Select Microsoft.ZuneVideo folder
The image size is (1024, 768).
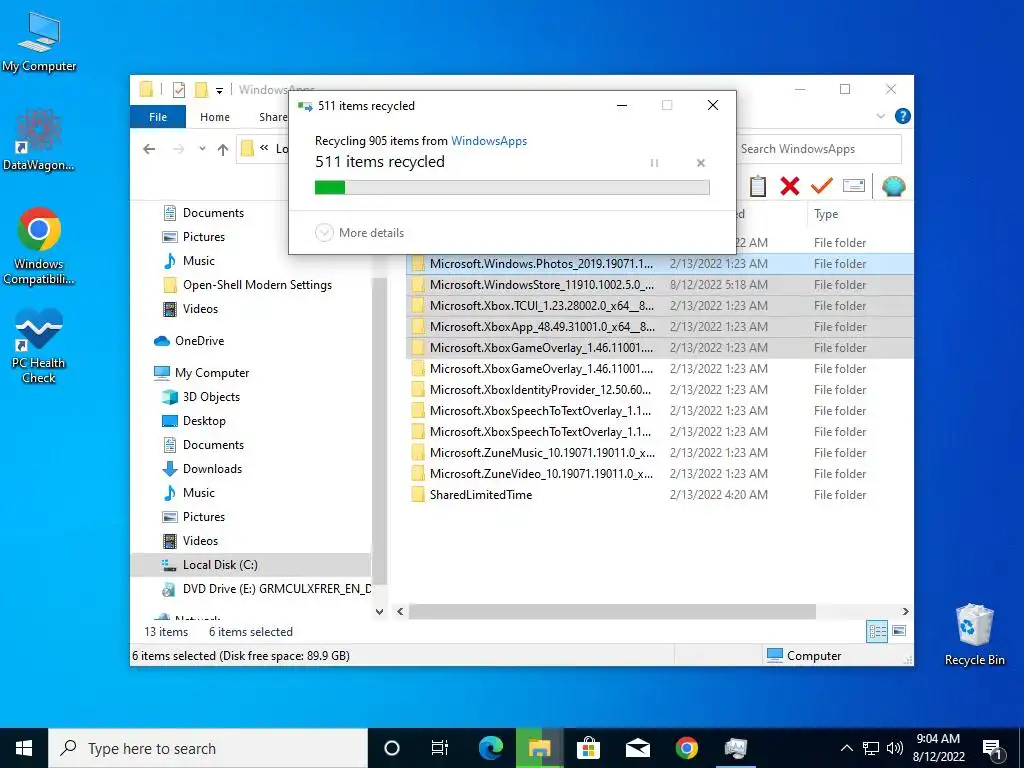point(660,473)
